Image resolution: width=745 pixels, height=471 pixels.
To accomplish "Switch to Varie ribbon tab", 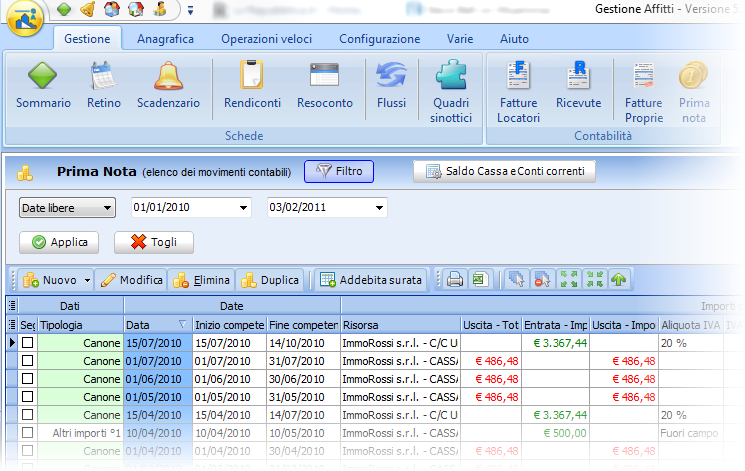I will [x=460, y=38].
